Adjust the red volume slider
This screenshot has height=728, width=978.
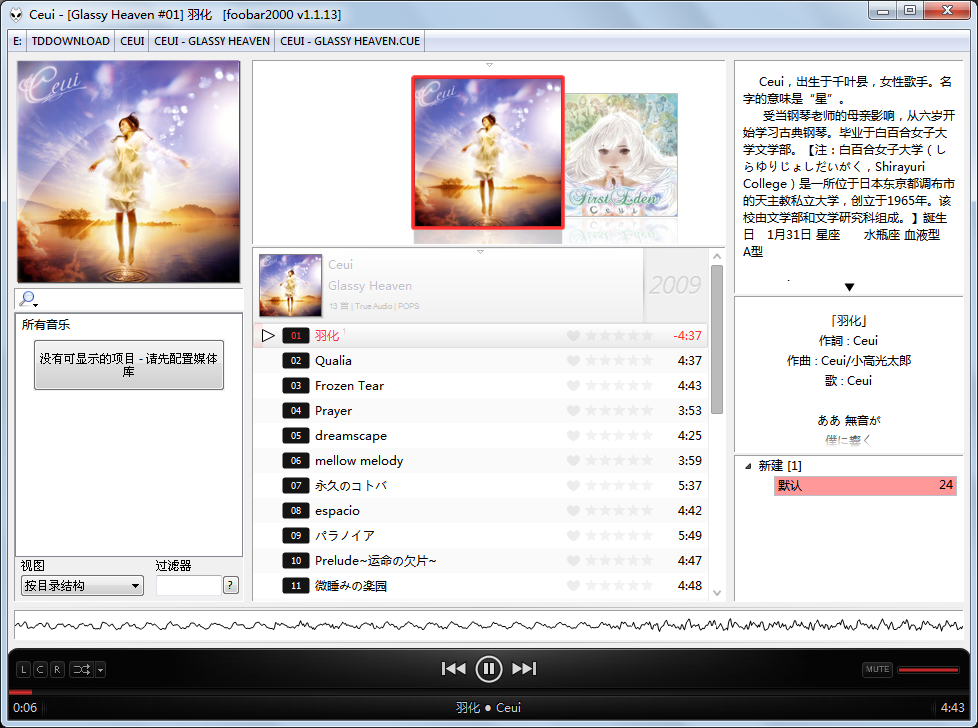click(928, 669)
